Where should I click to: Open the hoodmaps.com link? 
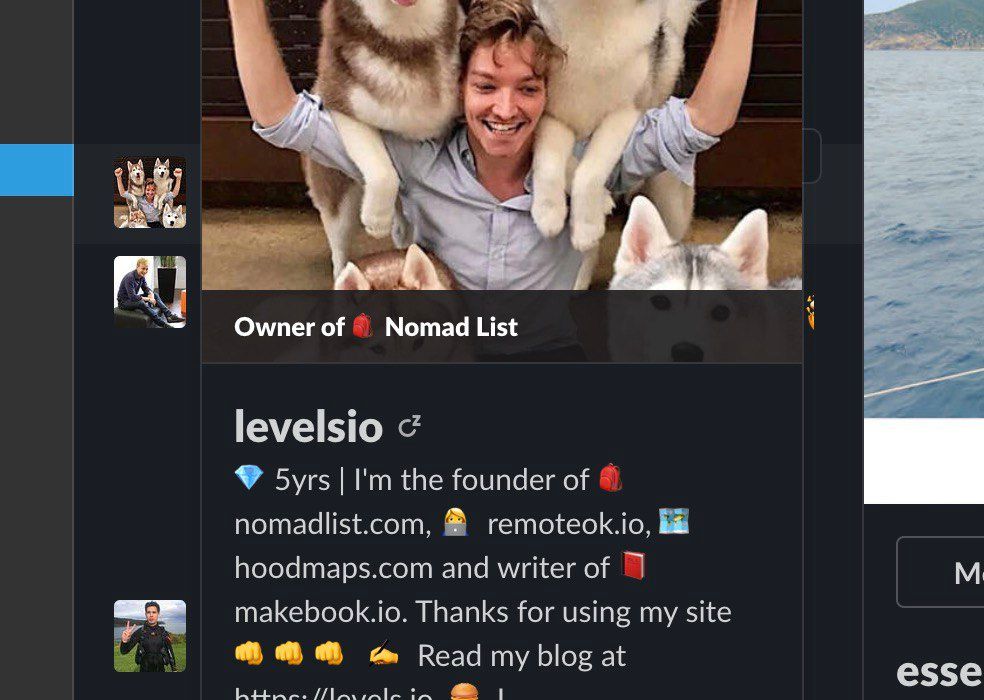click(x=334, y=568)
